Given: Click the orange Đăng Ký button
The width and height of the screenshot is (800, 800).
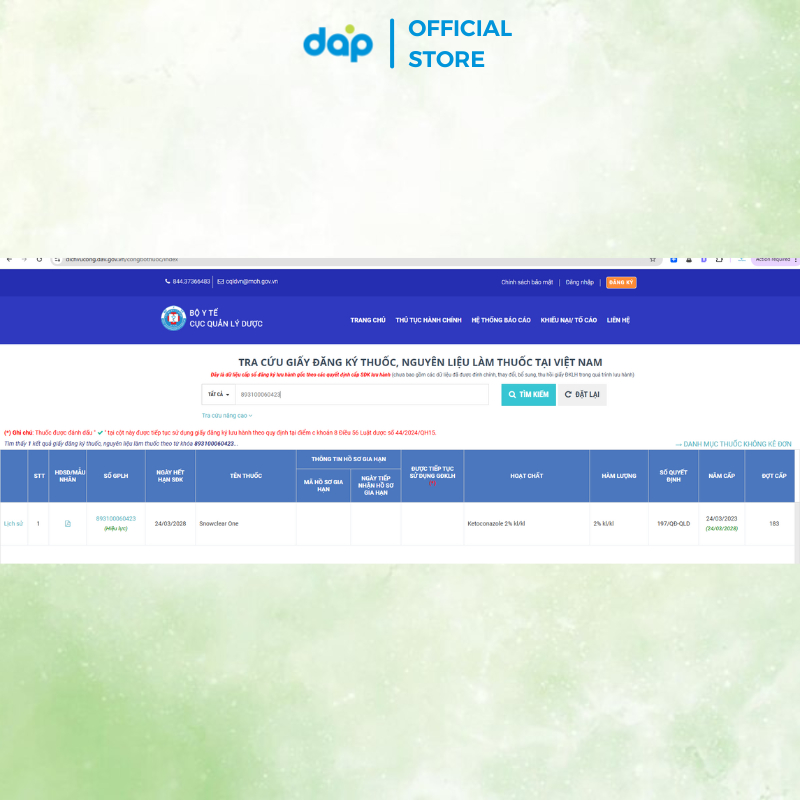Looking at the screenshot, I should [621, 283].
